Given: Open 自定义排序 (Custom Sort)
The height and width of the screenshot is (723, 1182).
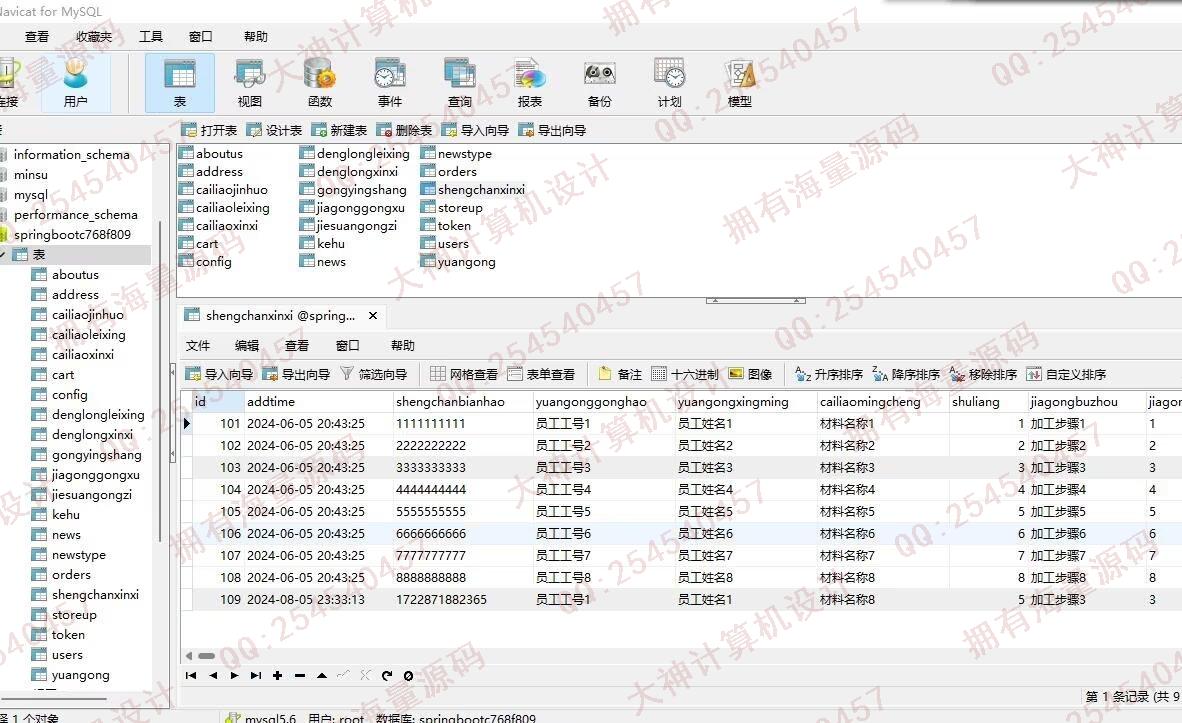Looking at the screenshot, I should (x=1066, y=374).
